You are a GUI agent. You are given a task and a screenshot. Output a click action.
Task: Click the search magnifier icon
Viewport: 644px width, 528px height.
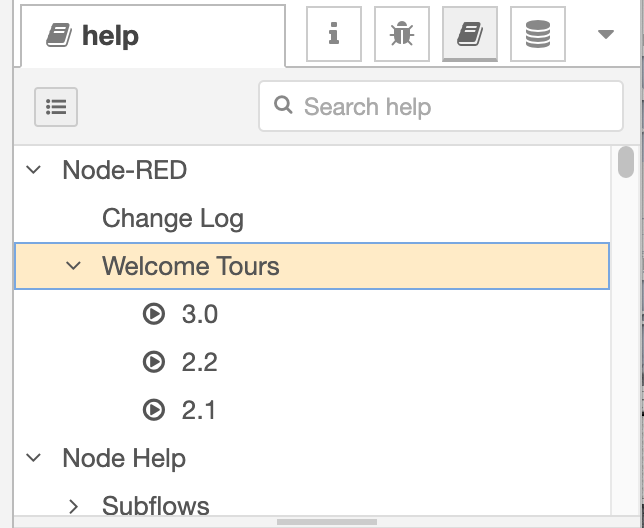point(283,105)
